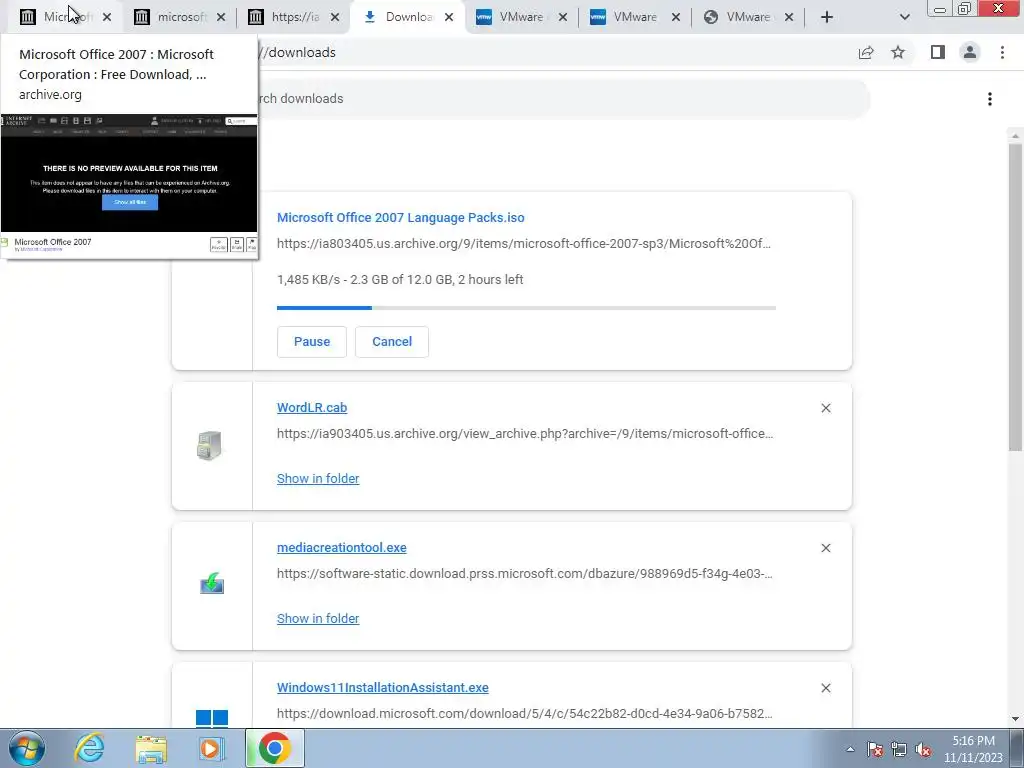Image resolution: width=1024 pixels, height=768 pixels.
Task: Close the Downloads tab
Action: pos(449,17)
